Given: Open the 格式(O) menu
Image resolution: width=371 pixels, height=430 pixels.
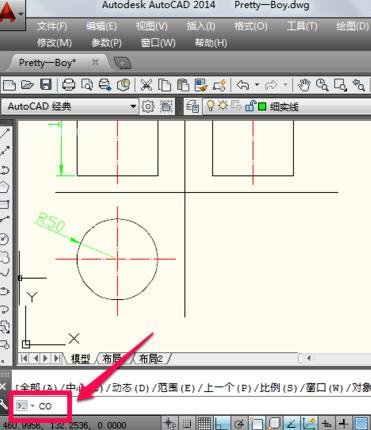Looking at the screenshot, I should (x=251, y=26).
